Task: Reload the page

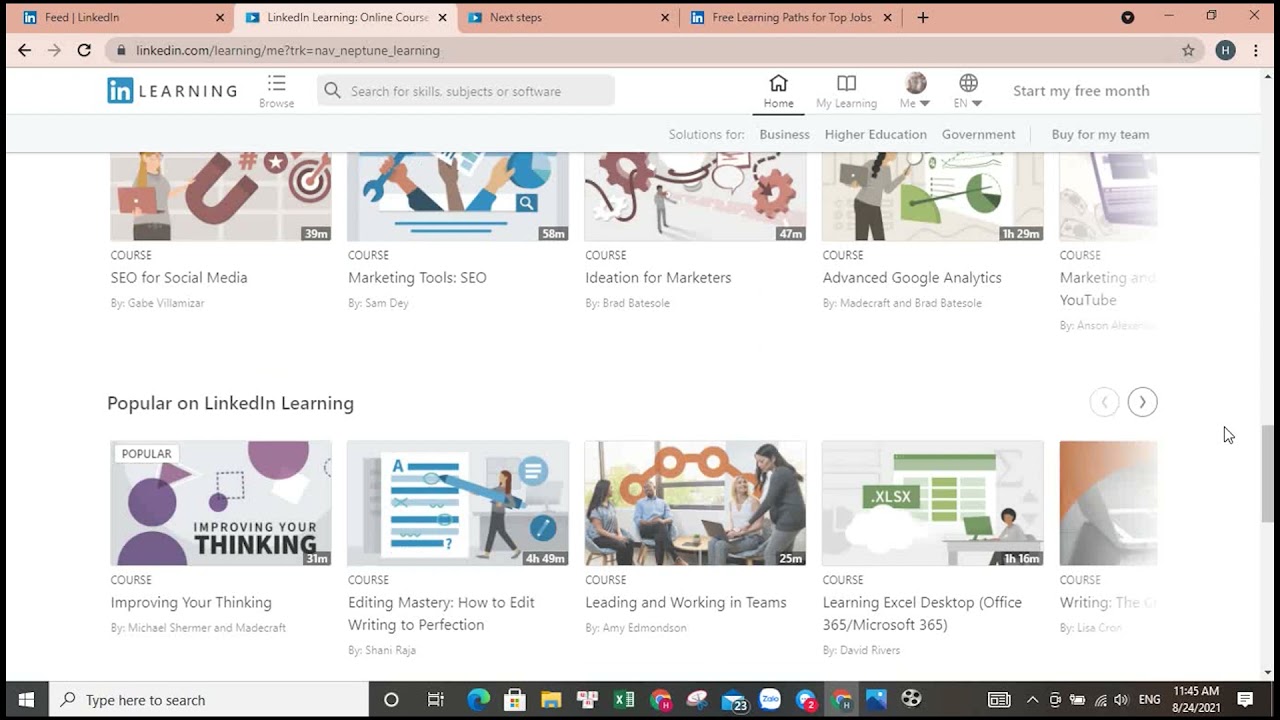Action: 84,50
